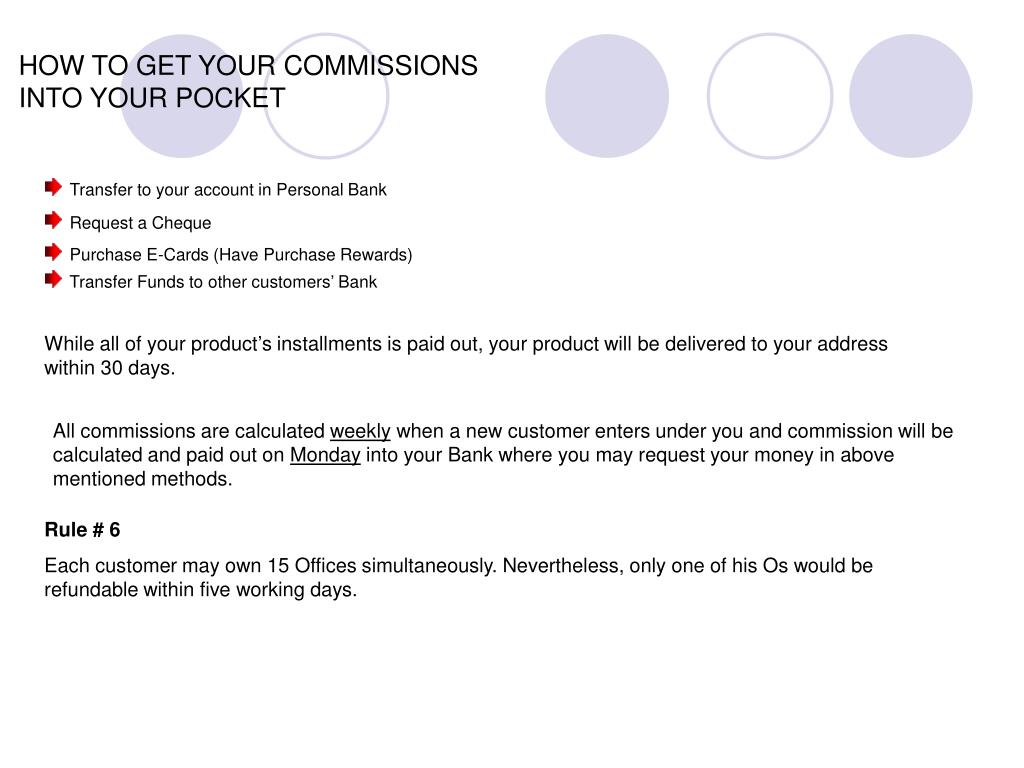
Task: Click red arrow beside Request a Cheque
Action: (54, 220)
